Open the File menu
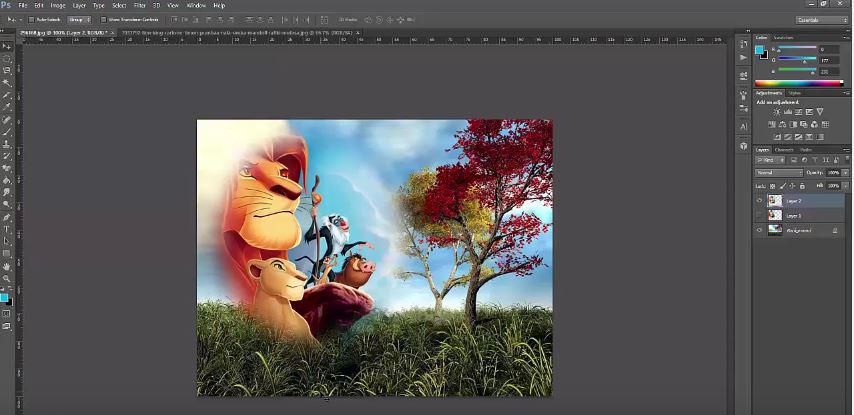 click(x=23, y=5)
